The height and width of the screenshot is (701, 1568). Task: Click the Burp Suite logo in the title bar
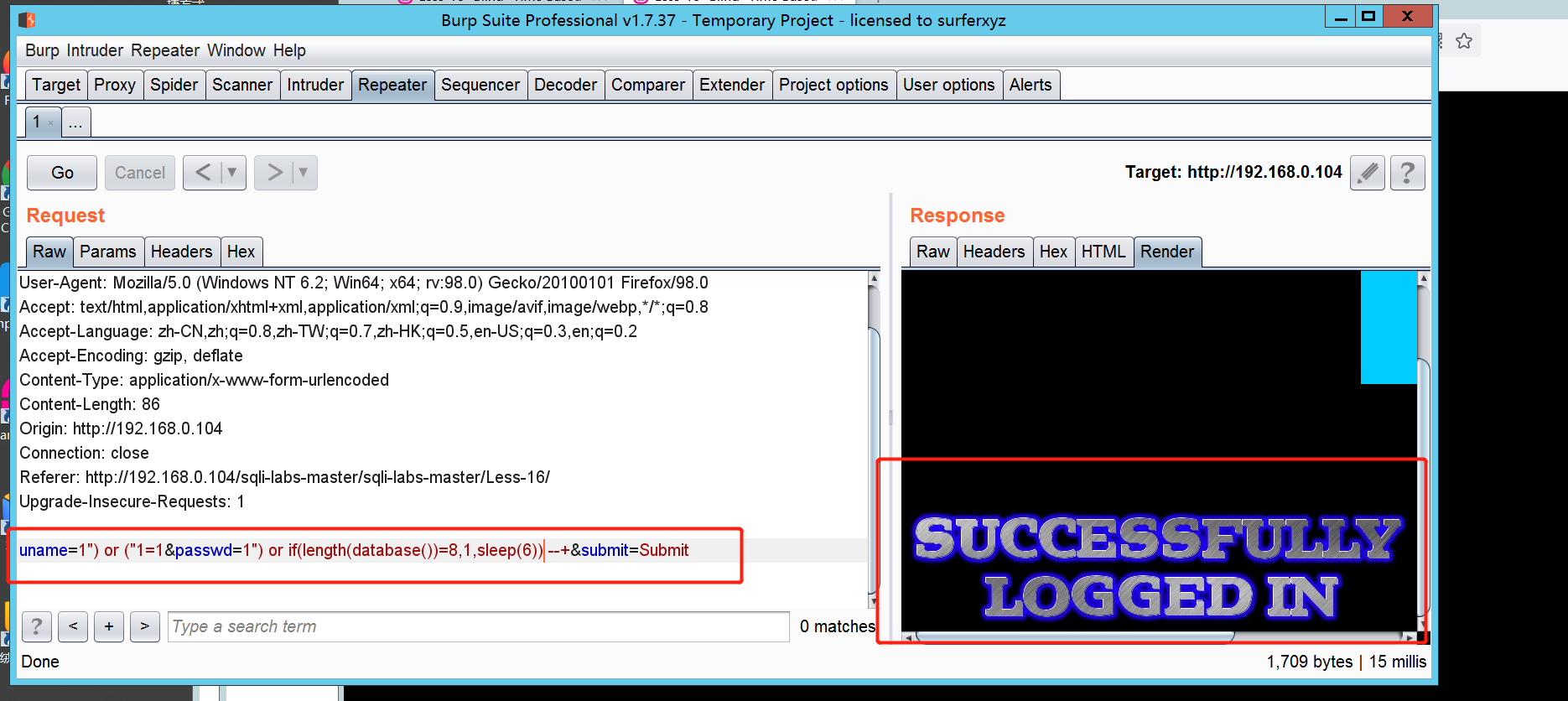click(x=27, y=19)
